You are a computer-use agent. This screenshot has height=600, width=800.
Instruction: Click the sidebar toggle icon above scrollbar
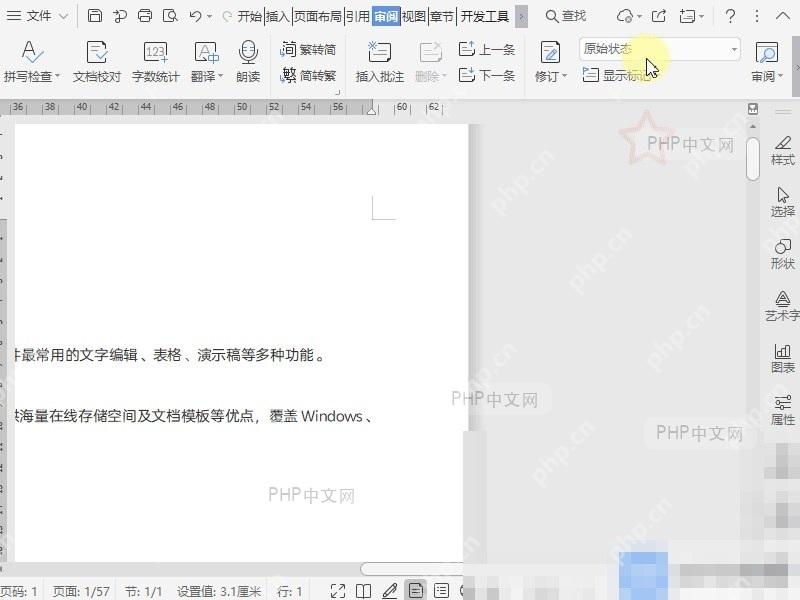753,109
